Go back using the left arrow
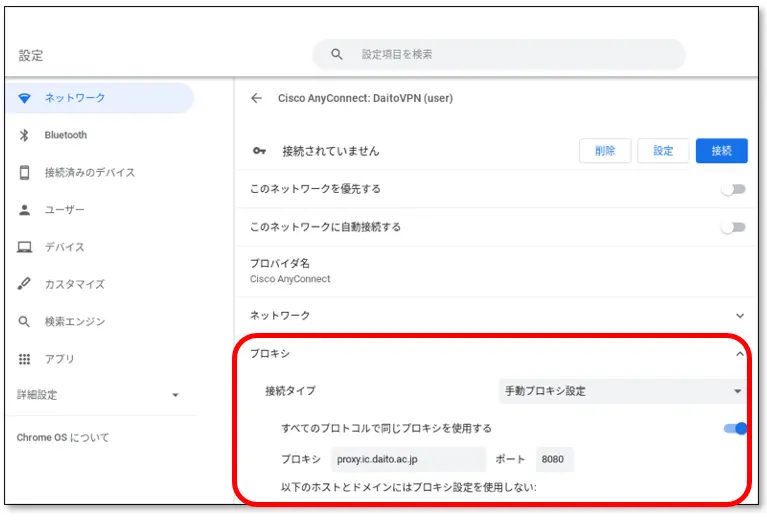 (257, 98)
